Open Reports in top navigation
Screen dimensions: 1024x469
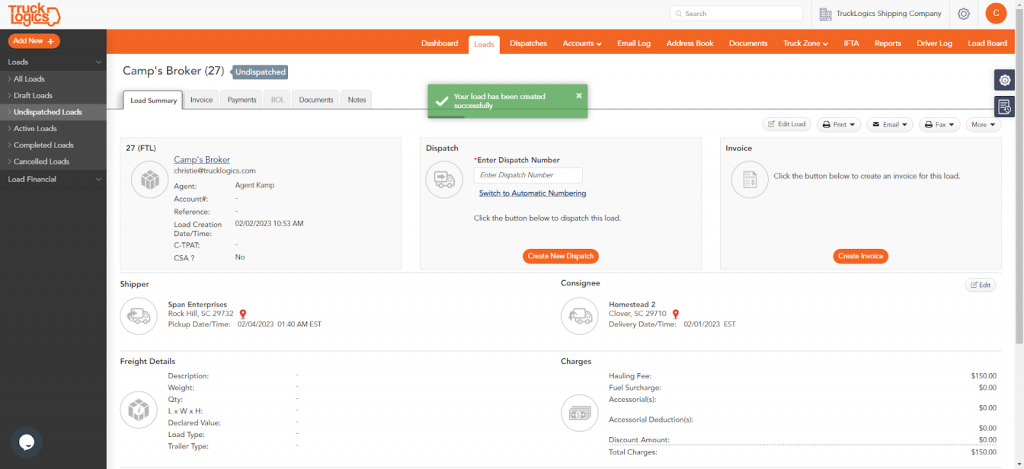coord(888,43)
